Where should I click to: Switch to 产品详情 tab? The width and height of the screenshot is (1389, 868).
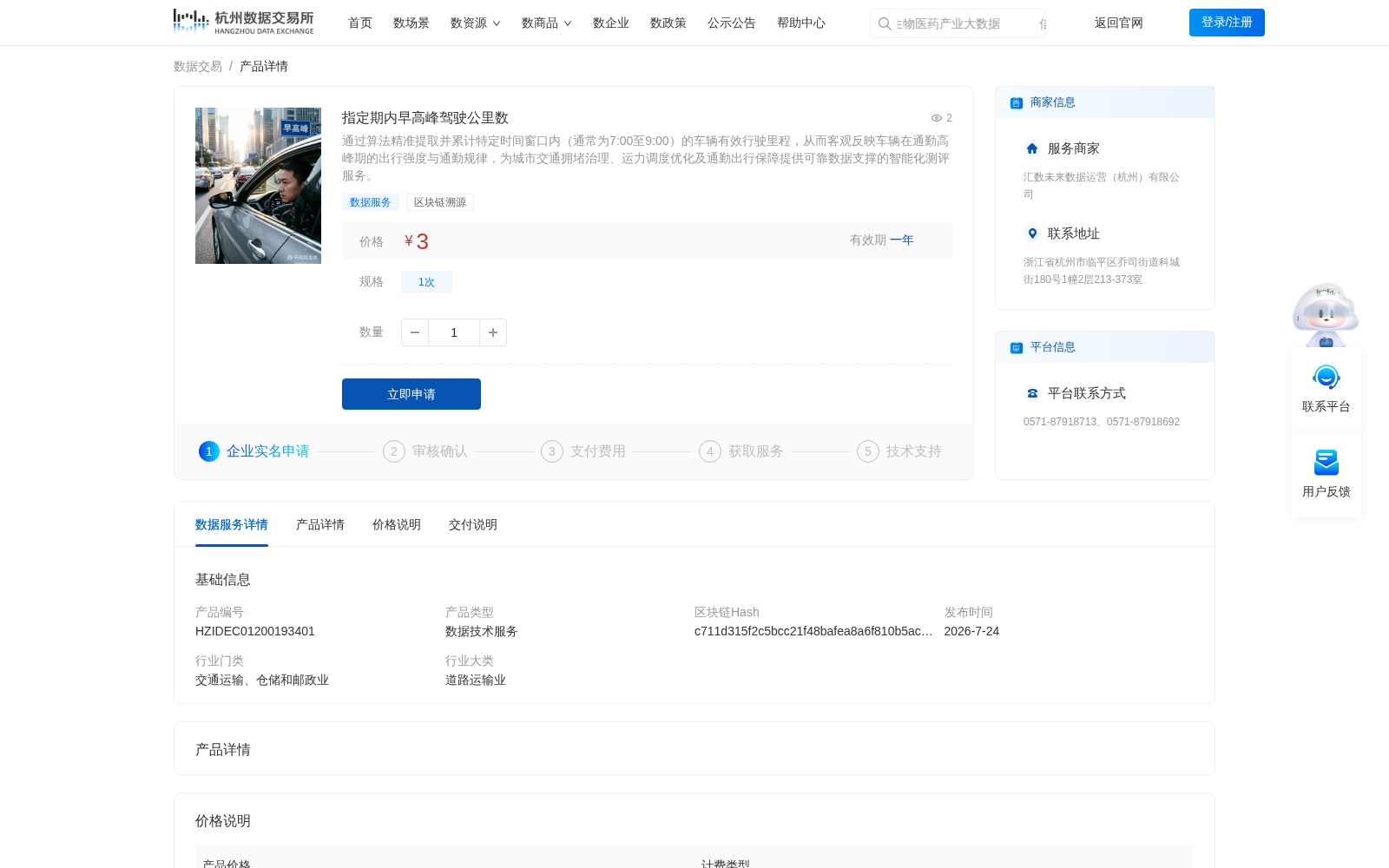pos(320,524)
